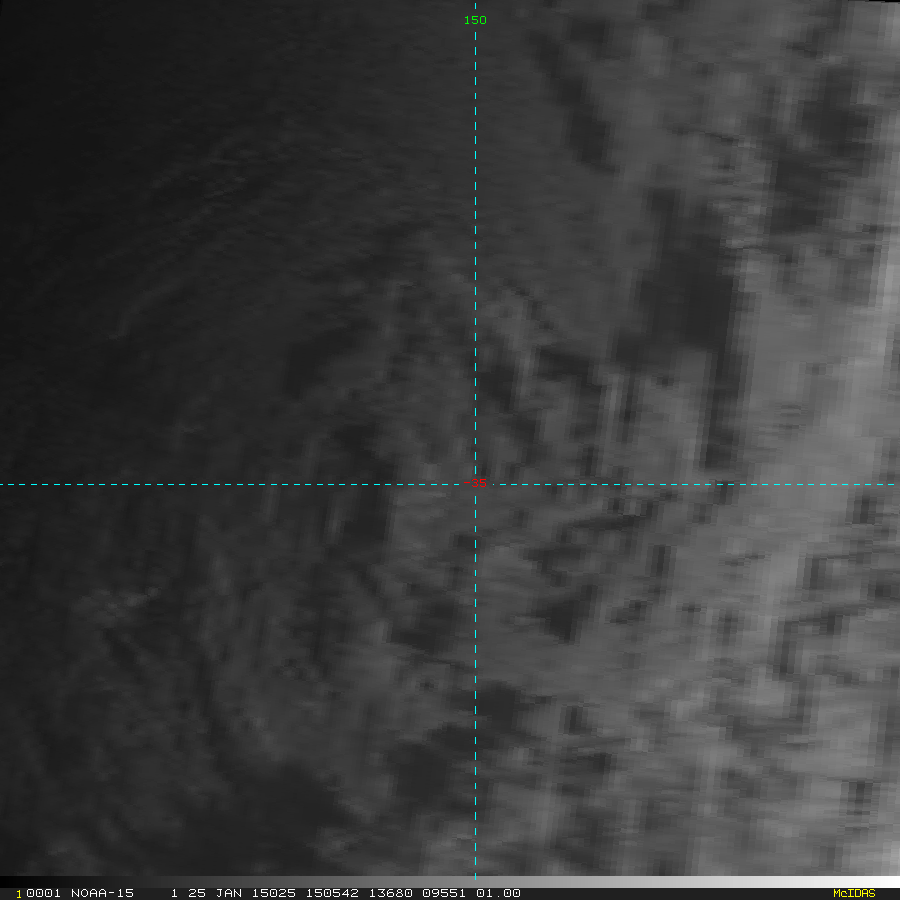Viewport: 900px width, 900px height.
Task: Select the 13680 line number value
Action: click(x=391, y=893)
